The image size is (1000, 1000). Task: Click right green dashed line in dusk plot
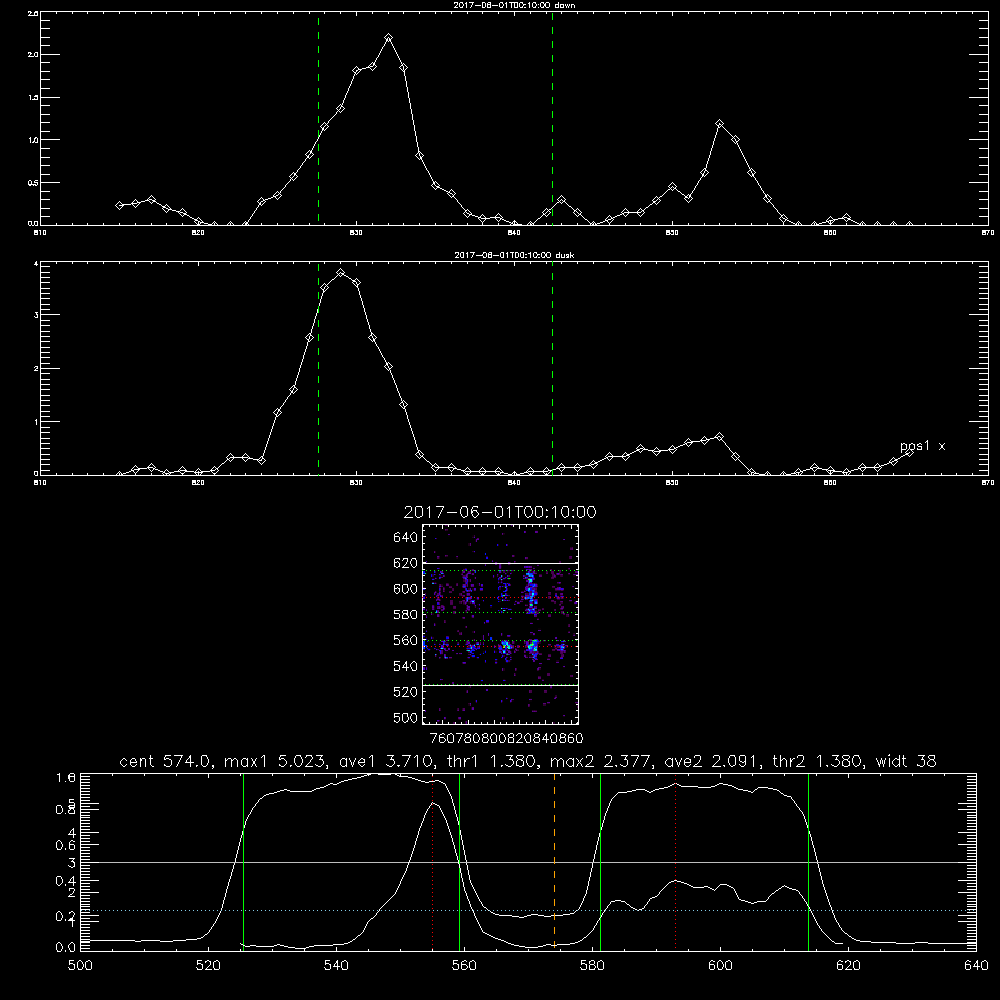552,369
